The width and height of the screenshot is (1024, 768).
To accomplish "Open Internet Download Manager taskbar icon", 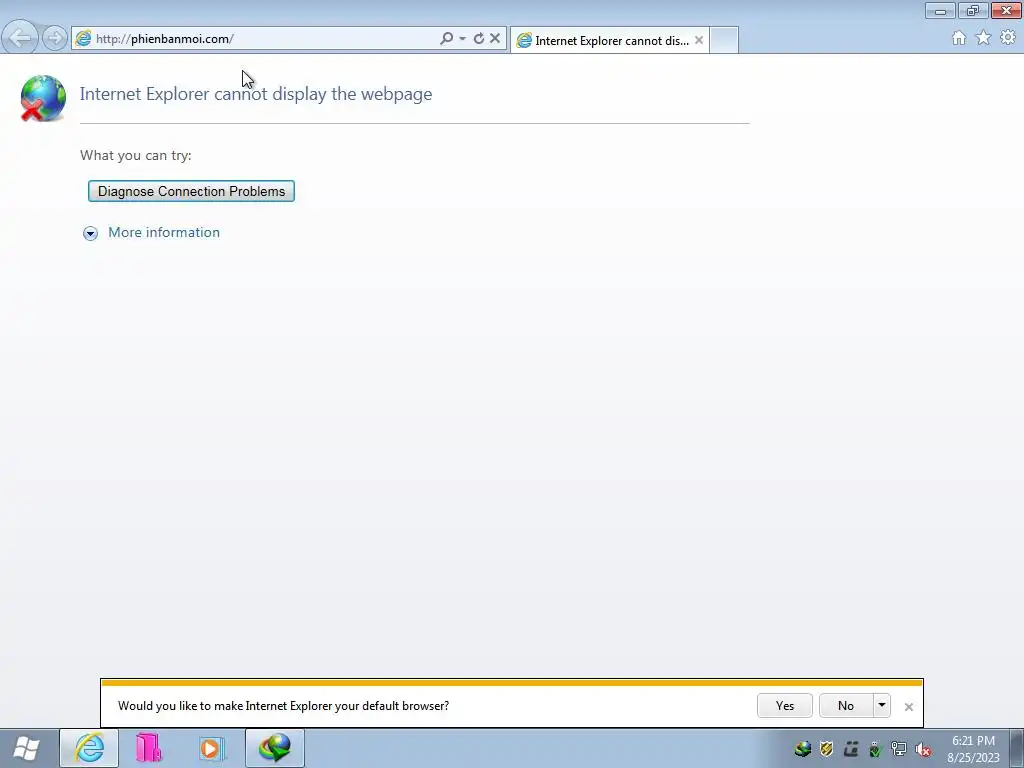I will point(275,748).
